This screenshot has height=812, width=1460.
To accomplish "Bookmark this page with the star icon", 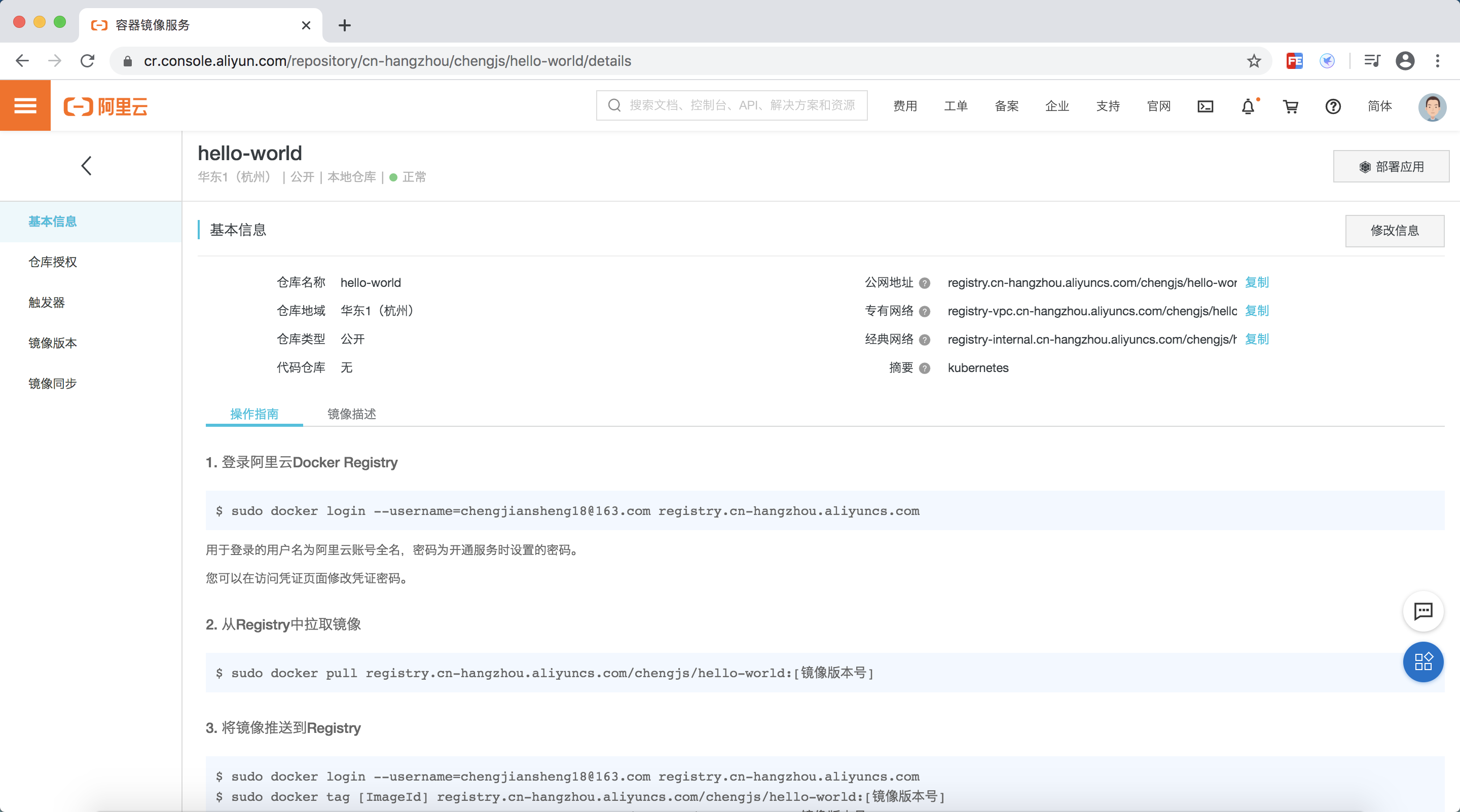I will pyautogui.click(x=1254, y=61).
